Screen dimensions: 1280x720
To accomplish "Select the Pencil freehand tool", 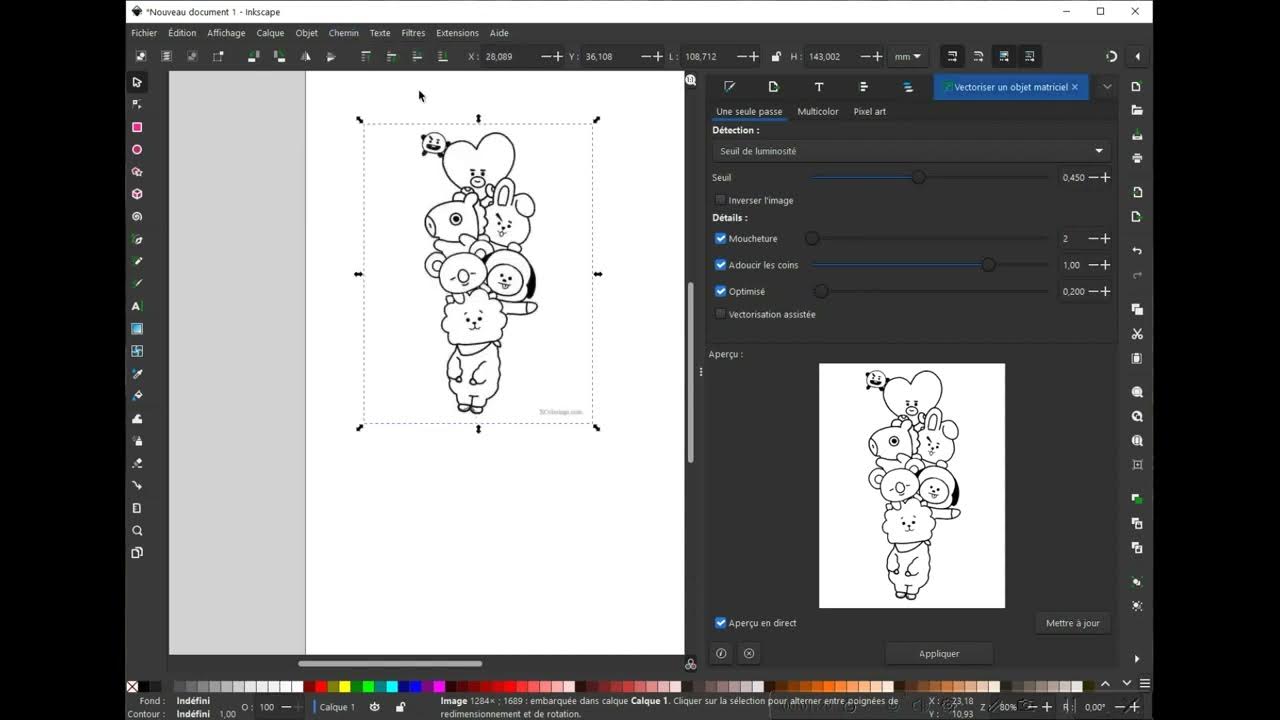I will pyautogui.click(x=137, y=261).
